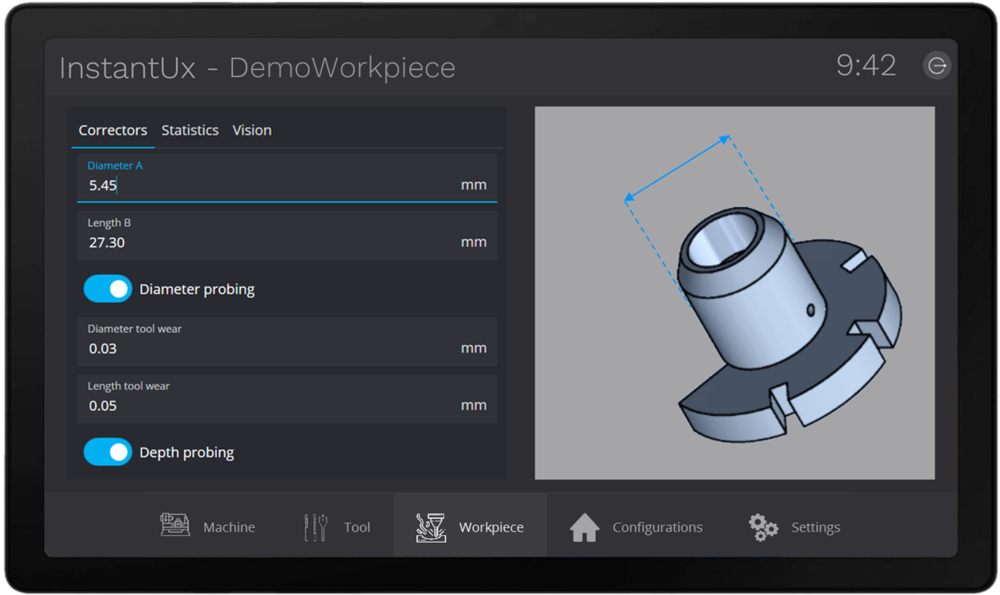Click the Settings gears icon

click(x=763, y=527)
